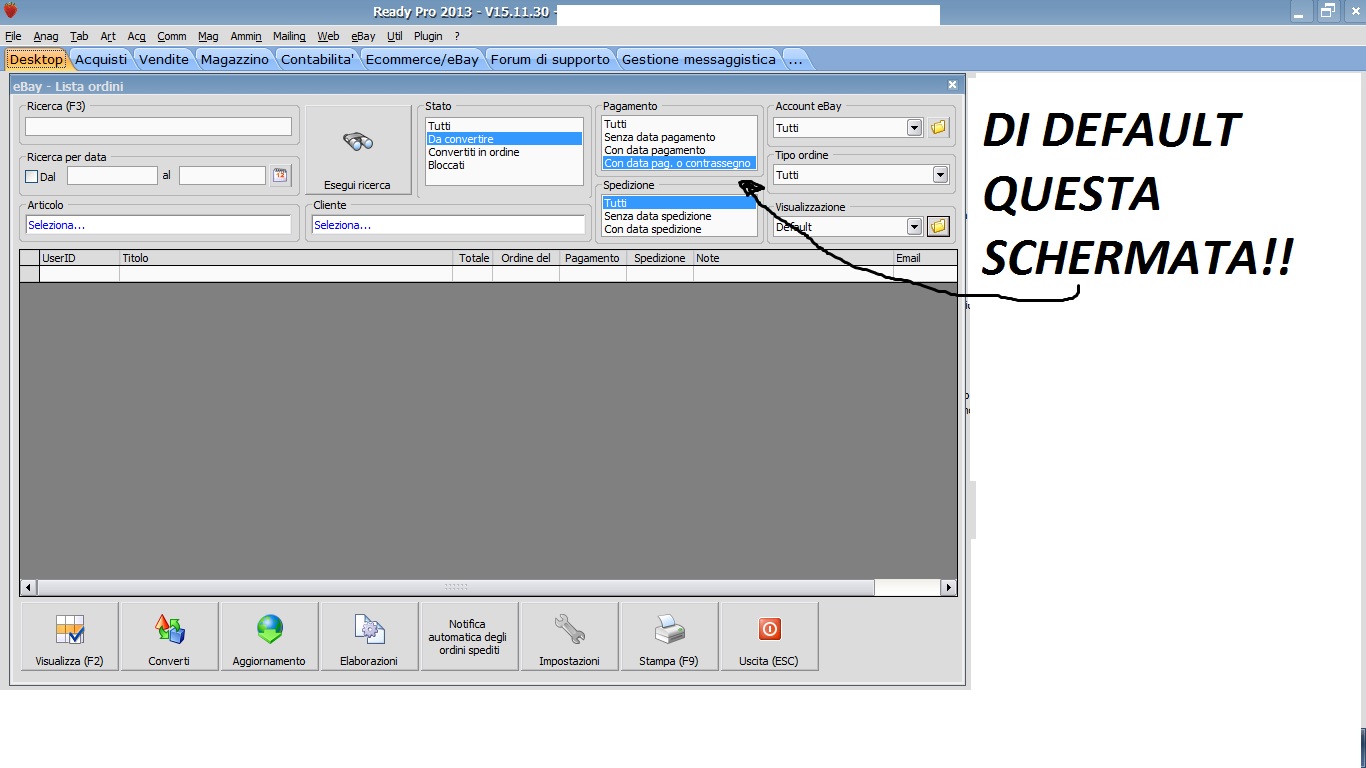
Task: Select Tutti in the Pagamento list
Action: 680,124
